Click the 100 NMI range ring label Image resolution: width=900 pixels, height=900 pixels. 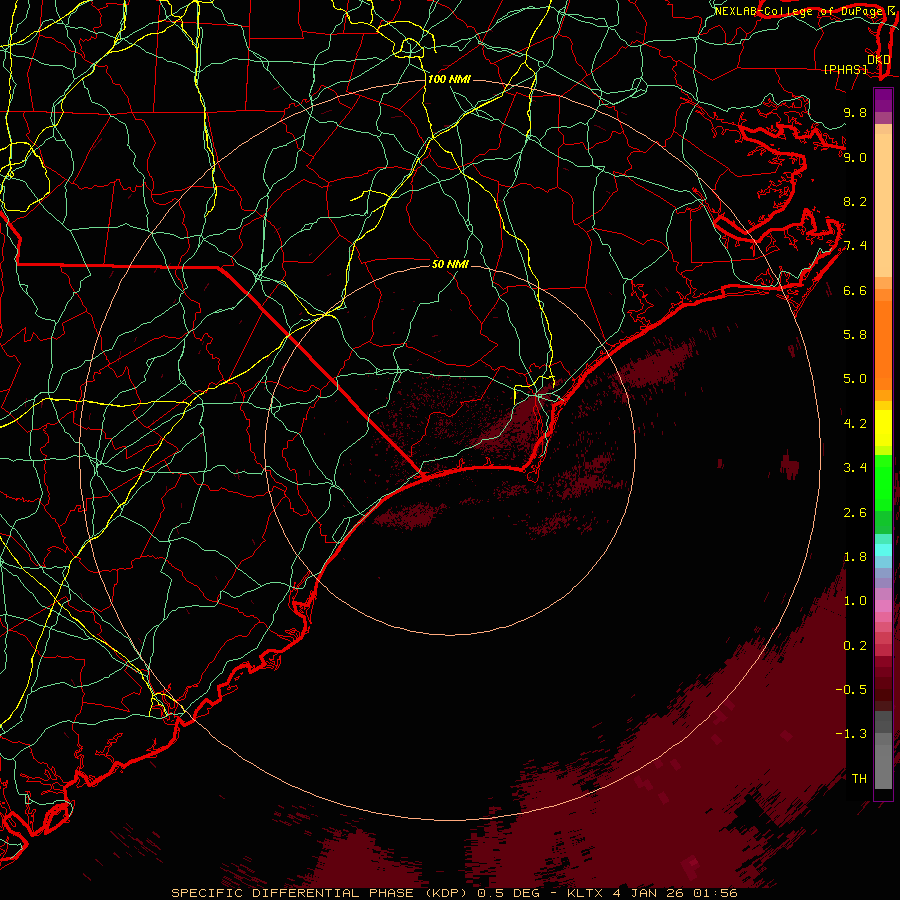[449, 79]
